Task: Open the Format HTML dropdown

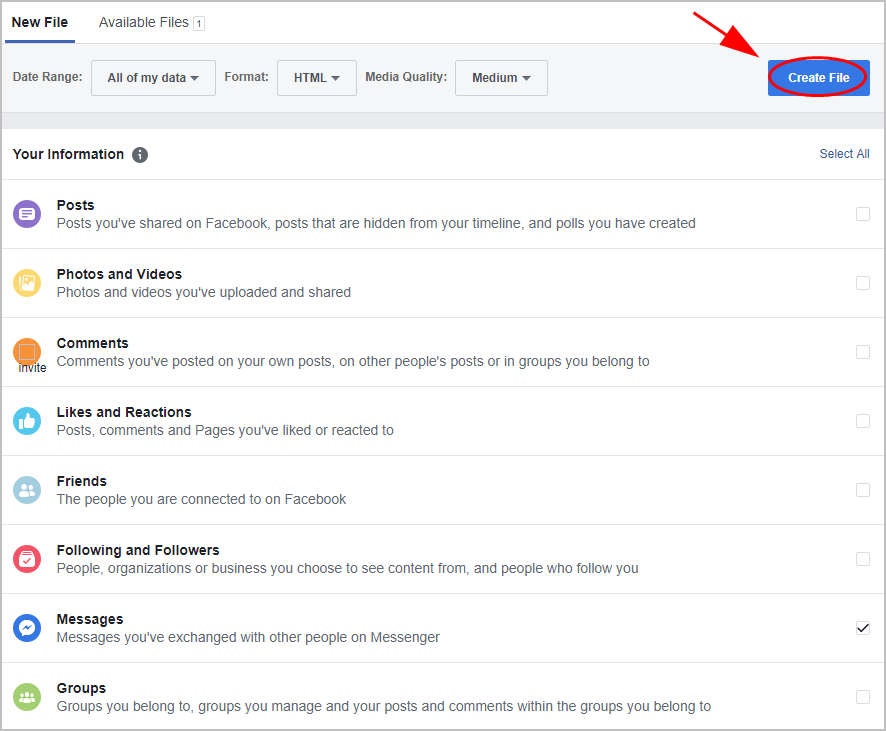Action: (316, 78)
